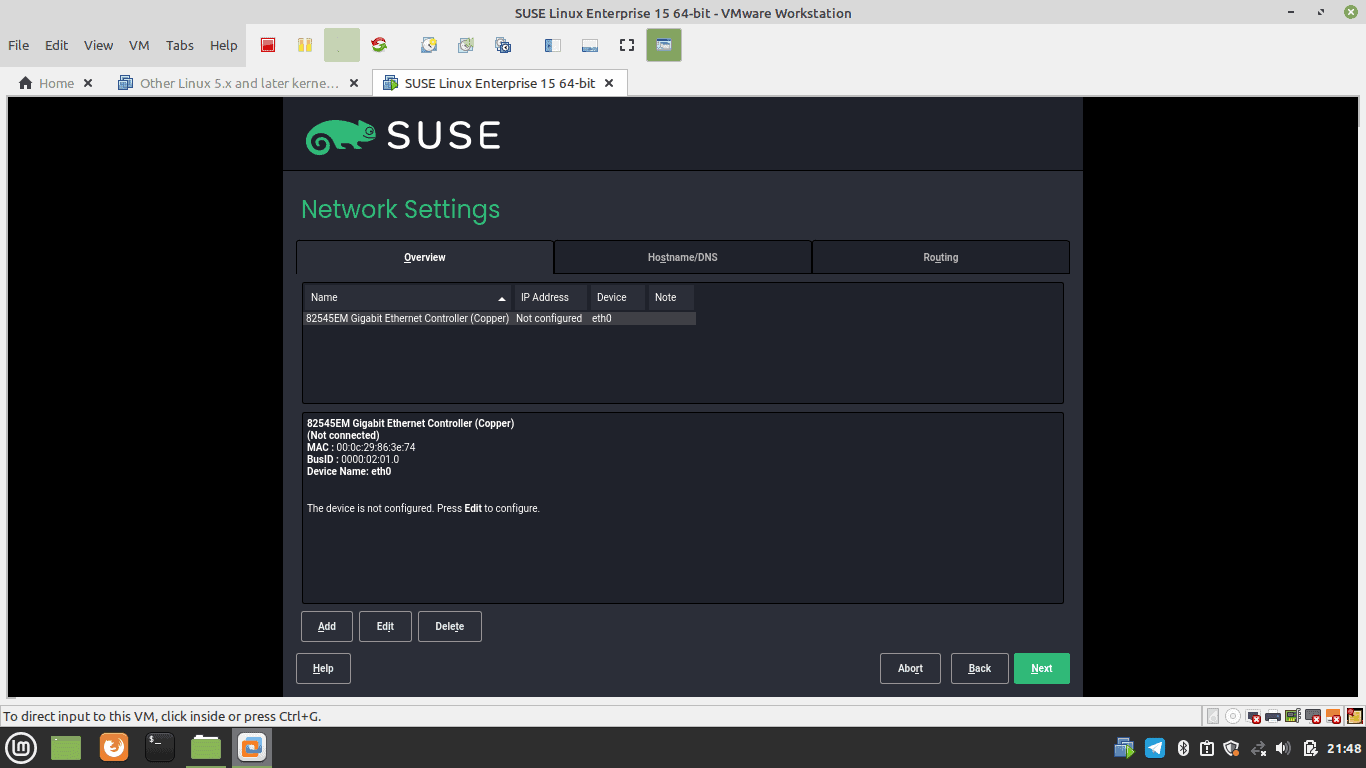Open the Linux Mint start menu
This screenshot has width=1366, height=768.
22,747
